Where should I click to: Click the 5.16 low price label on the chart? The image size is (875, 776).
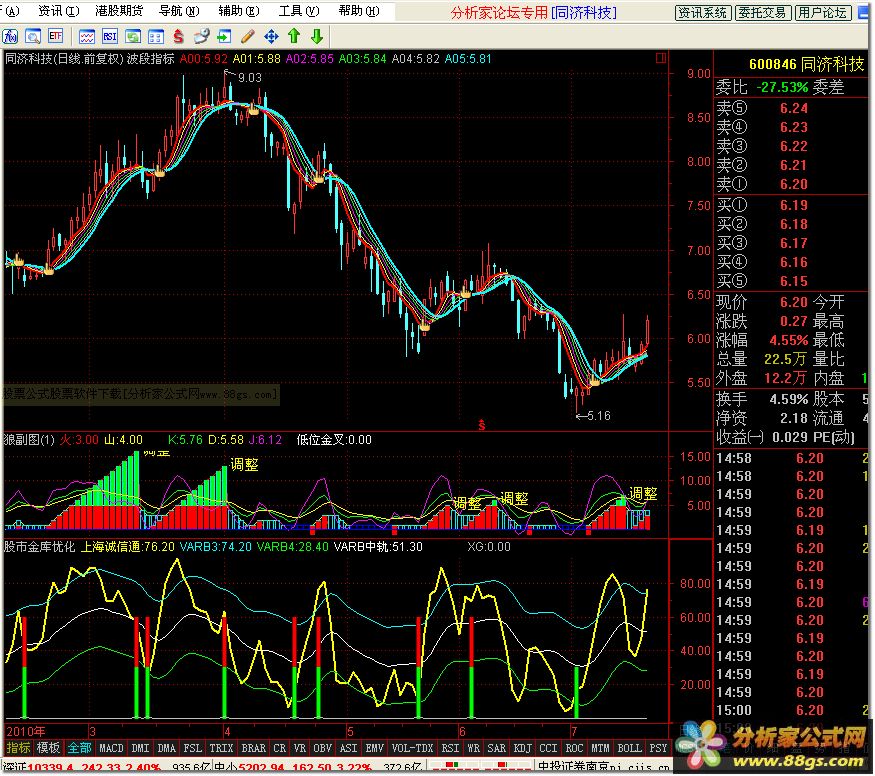tap(599, 416)
